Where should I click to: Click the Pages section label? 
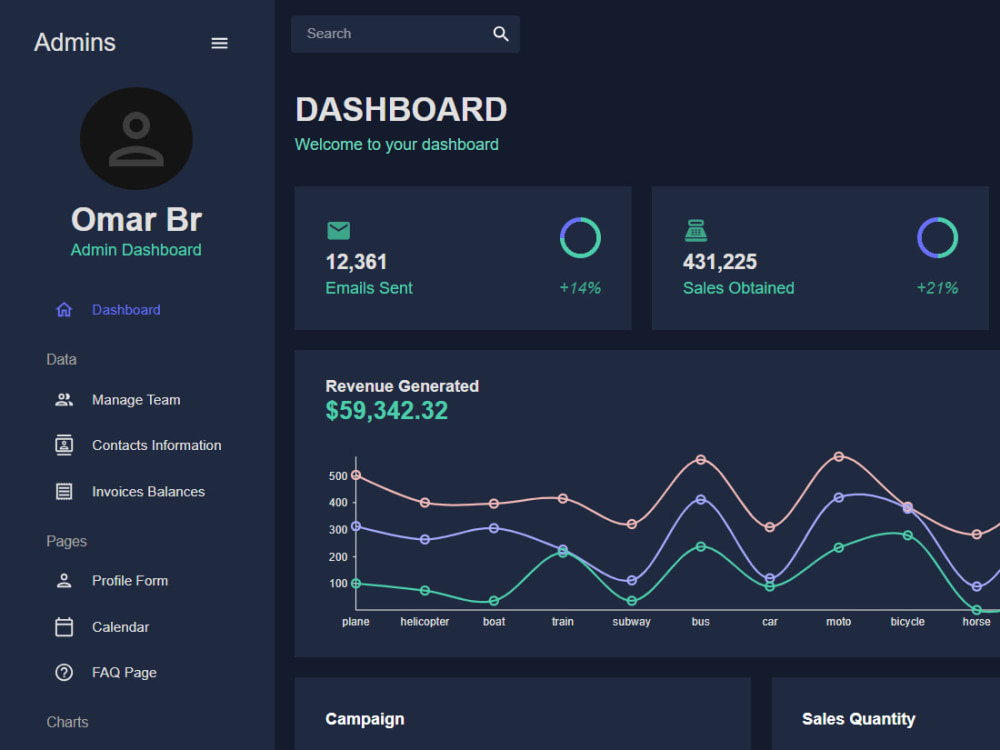66,541
